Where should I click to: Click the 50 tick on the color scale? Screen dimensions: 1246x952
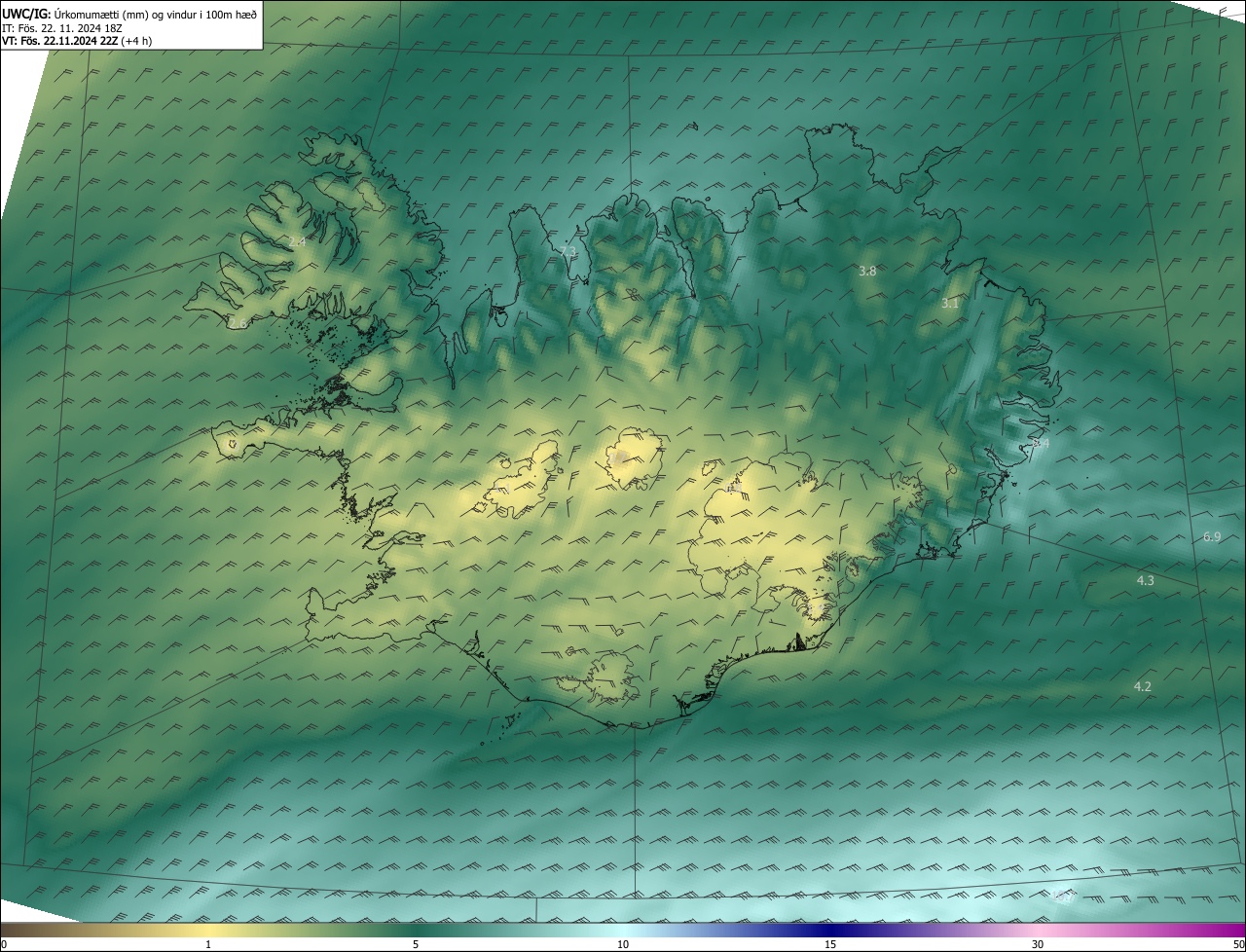tap(1238, 944)
